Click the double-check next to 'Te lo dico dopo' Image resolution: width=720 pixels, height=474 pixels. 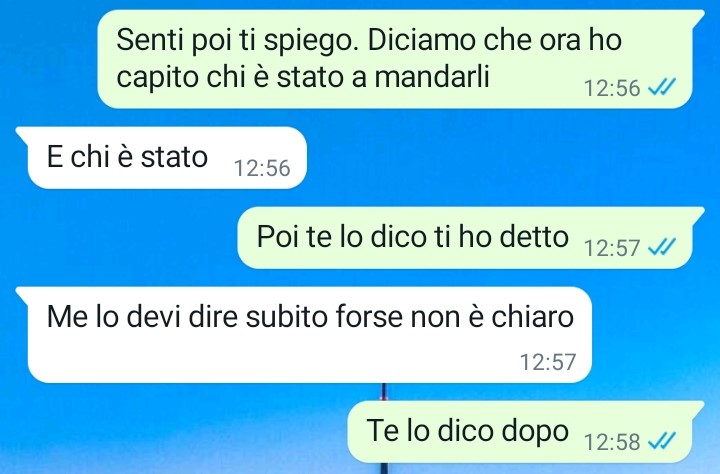tap(662, 441)
